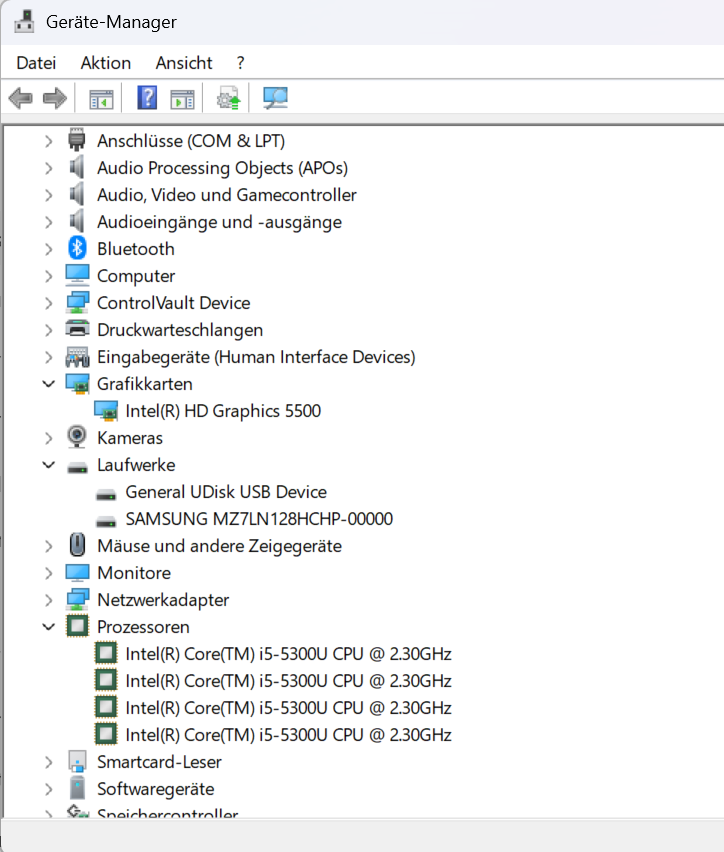Image resolution: width=724 pixels, height=852 pixels.
Task: Expand the Netzwerkadapter category
Action: [x=48, y=600]
